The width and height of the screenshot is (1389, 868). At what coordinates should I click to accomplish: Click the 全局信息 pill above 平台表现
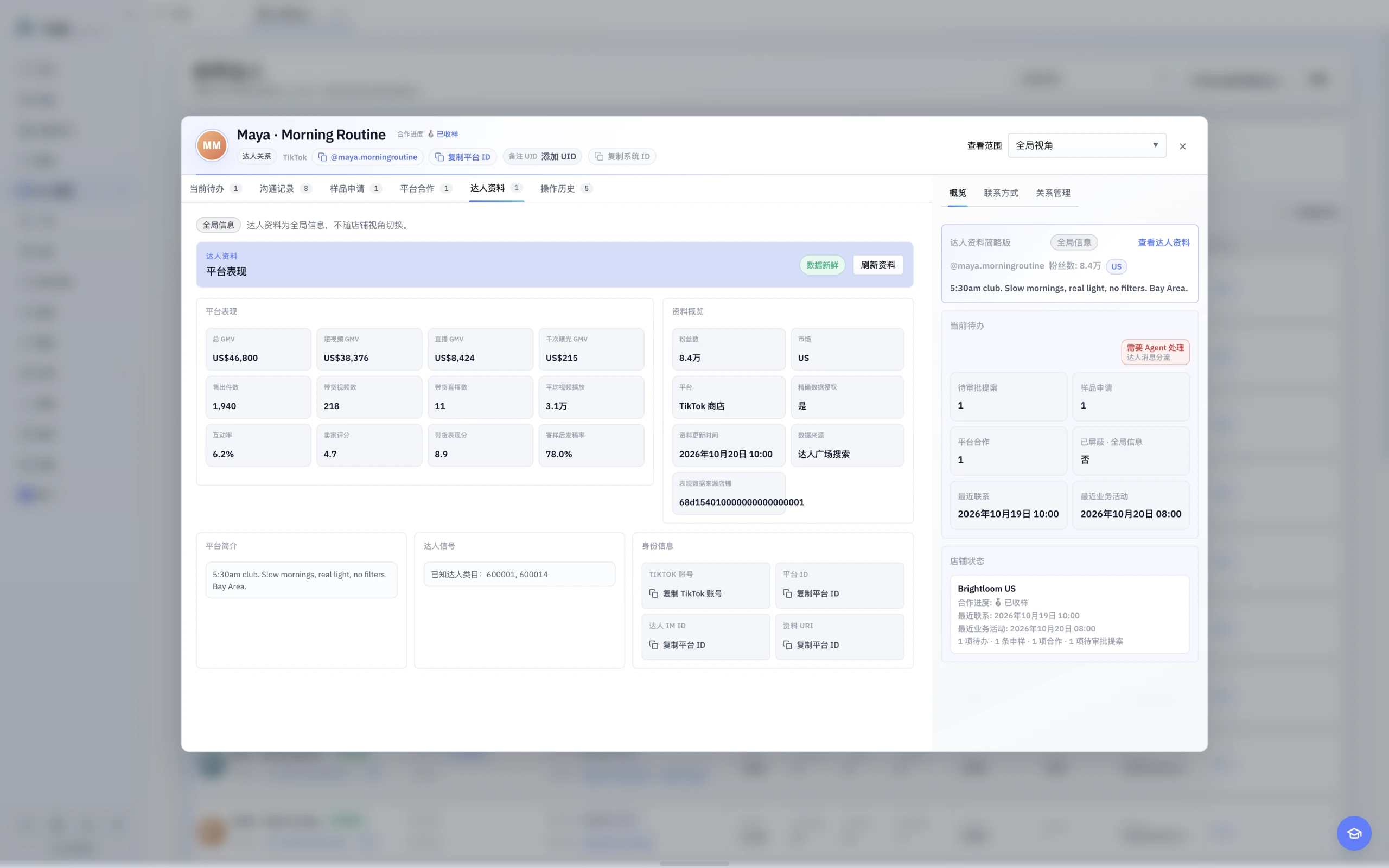(218, 225)
